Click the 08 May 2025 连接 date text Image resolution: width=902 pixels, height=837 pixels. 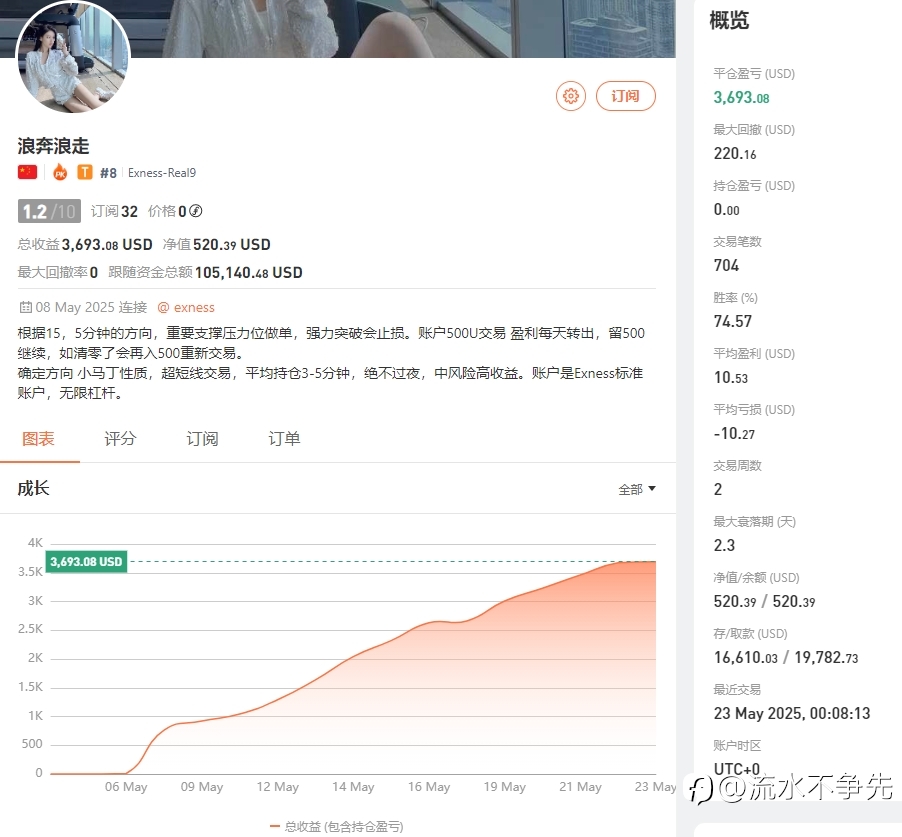click(x=91, y=307)
